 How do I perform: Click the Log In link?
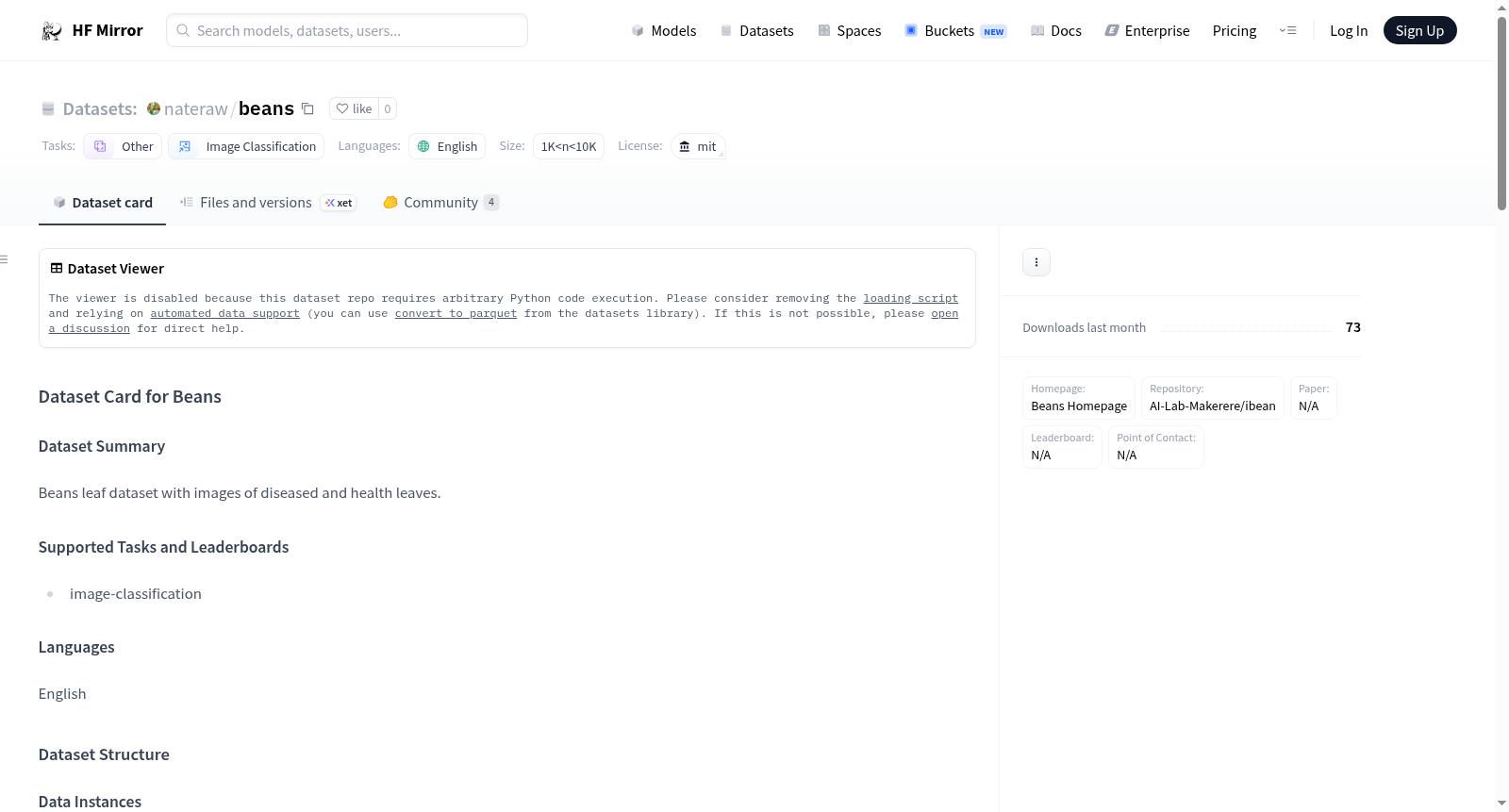(1349, 30)
